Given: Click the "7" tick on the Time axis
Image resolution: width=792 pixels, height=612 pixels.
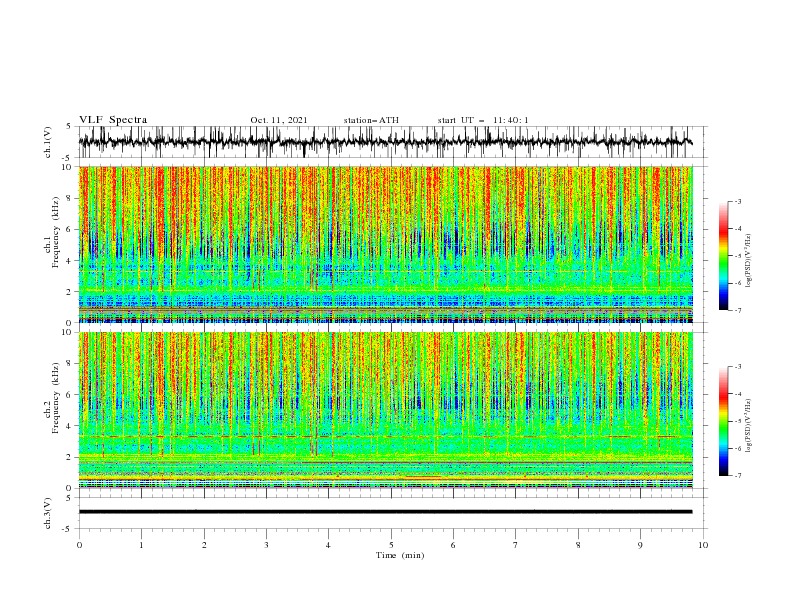Looking at the screenshot, I should point(516,545).
